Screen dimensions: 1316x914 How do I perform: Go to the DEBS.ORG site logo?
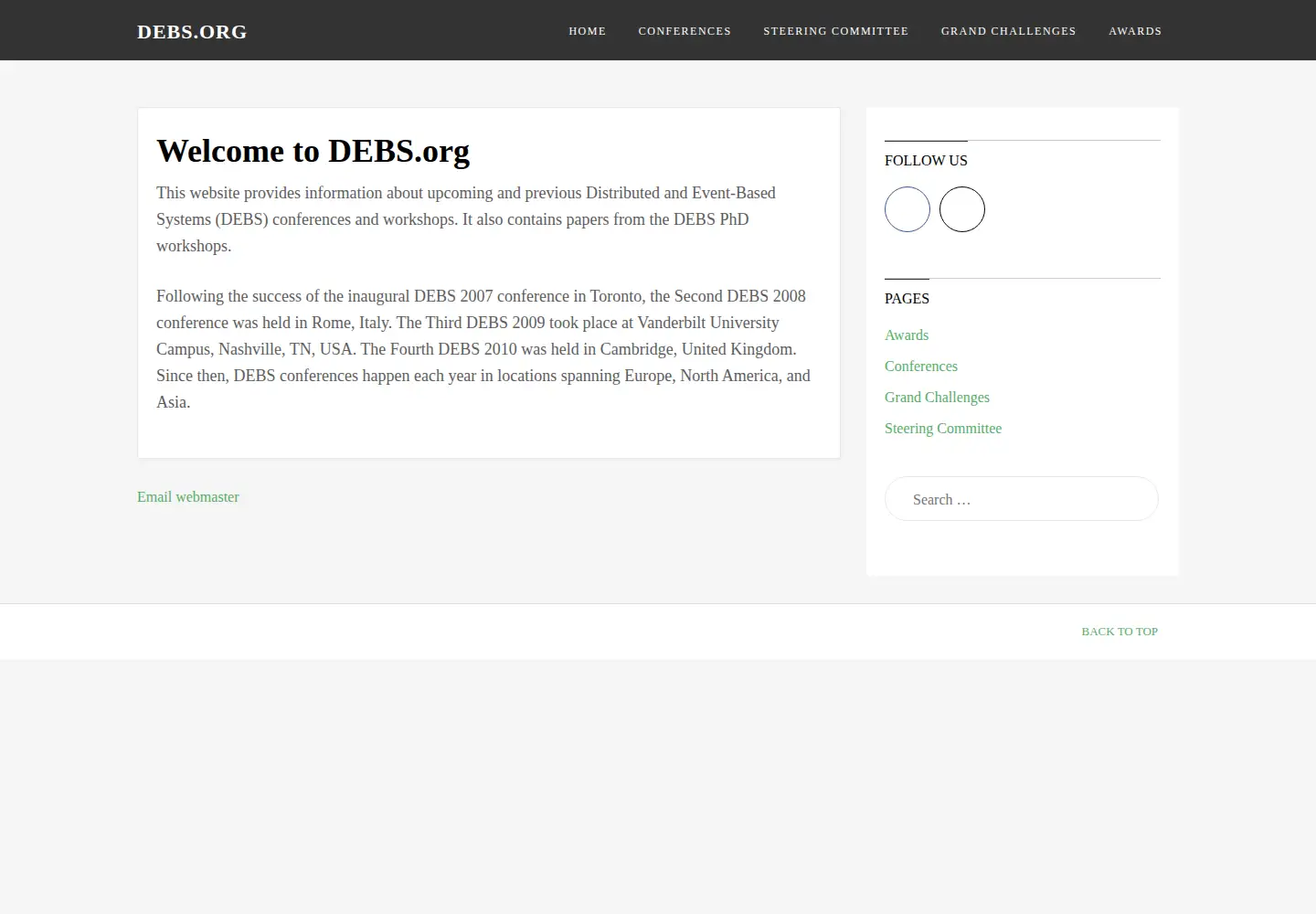tap(192, 32)
